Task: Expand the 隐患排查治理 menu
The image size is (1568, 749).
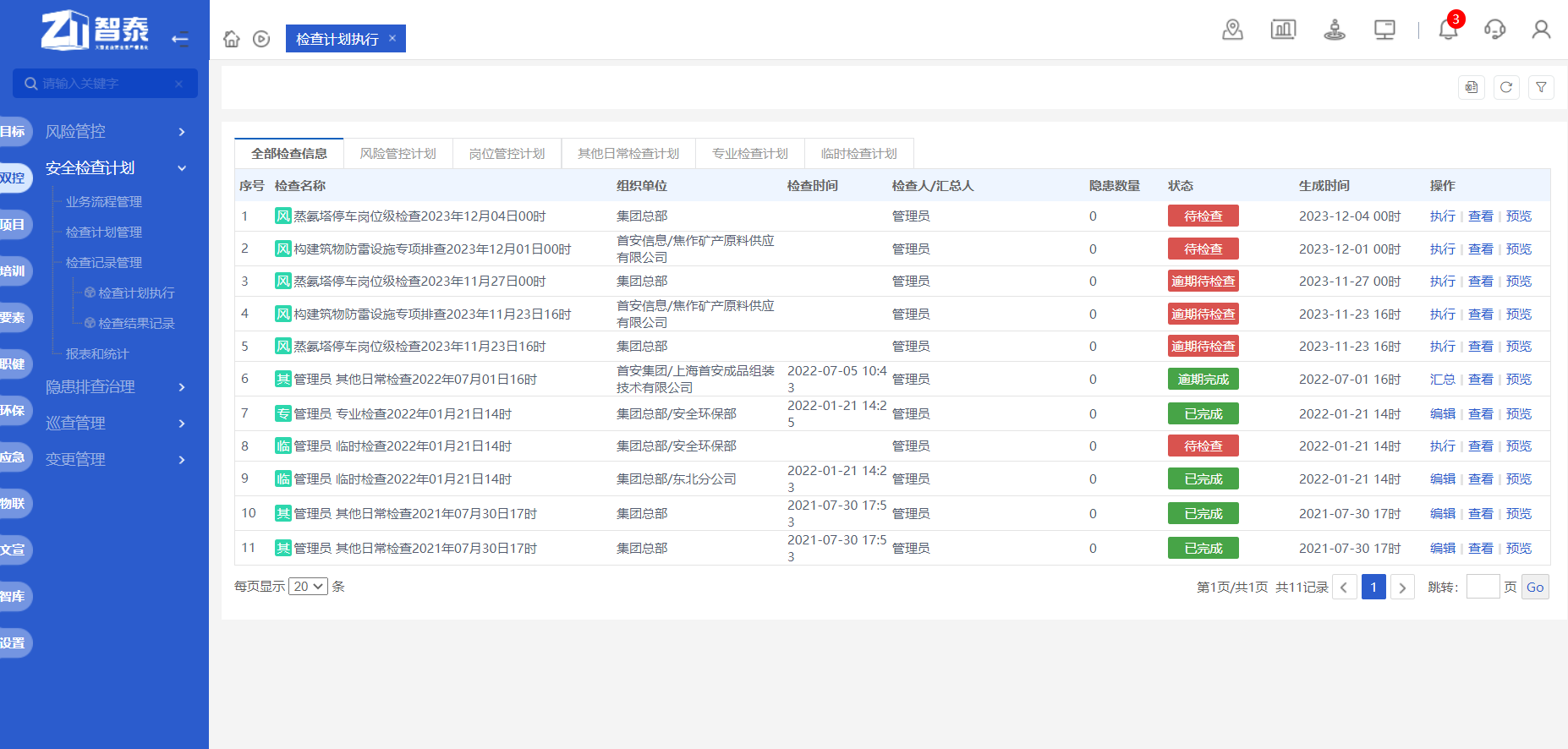Action: coord(116,386)
